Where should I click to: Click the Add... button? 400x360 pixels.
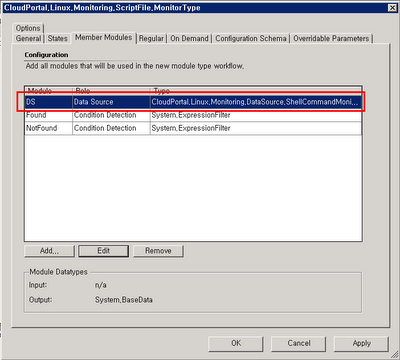pos(49,251)
